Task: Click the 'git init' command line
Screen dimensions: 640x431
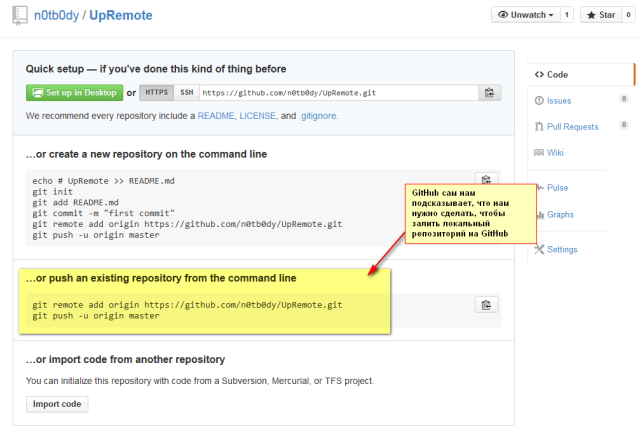Action: coord(53,192)
